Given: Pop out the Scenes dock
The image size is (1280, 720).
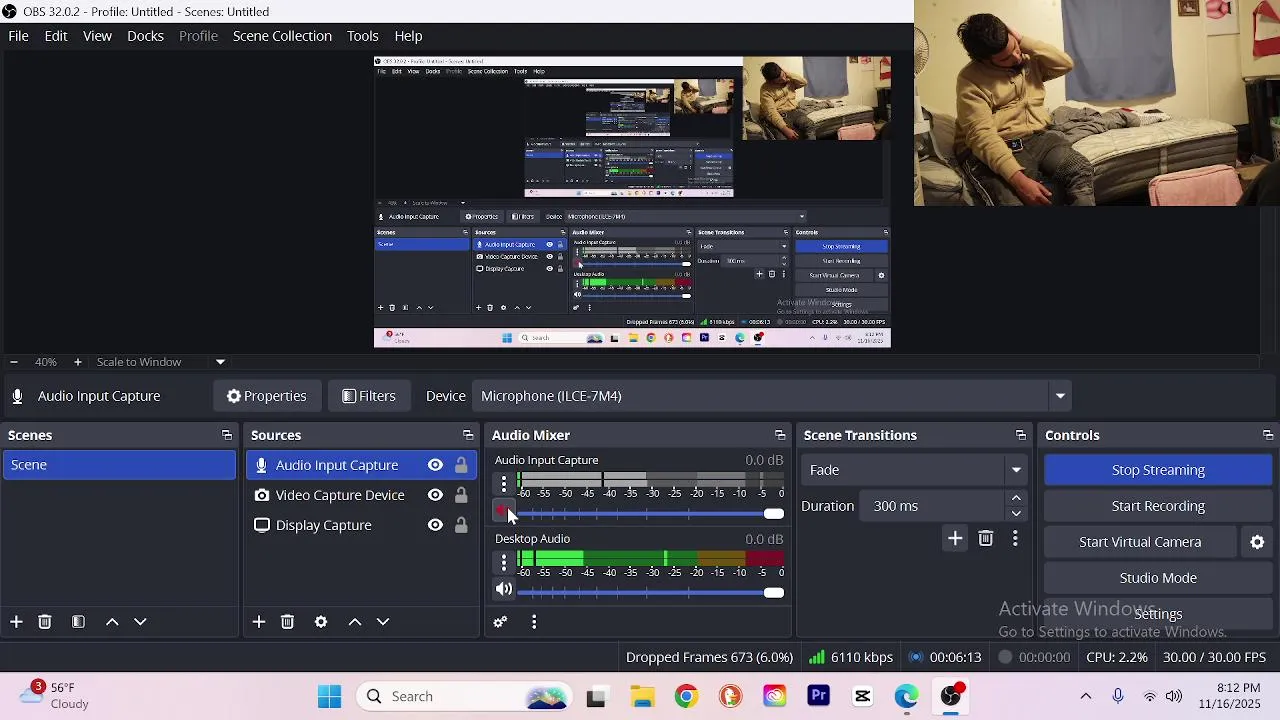Looking at the screenshot, I should (227, 435).
